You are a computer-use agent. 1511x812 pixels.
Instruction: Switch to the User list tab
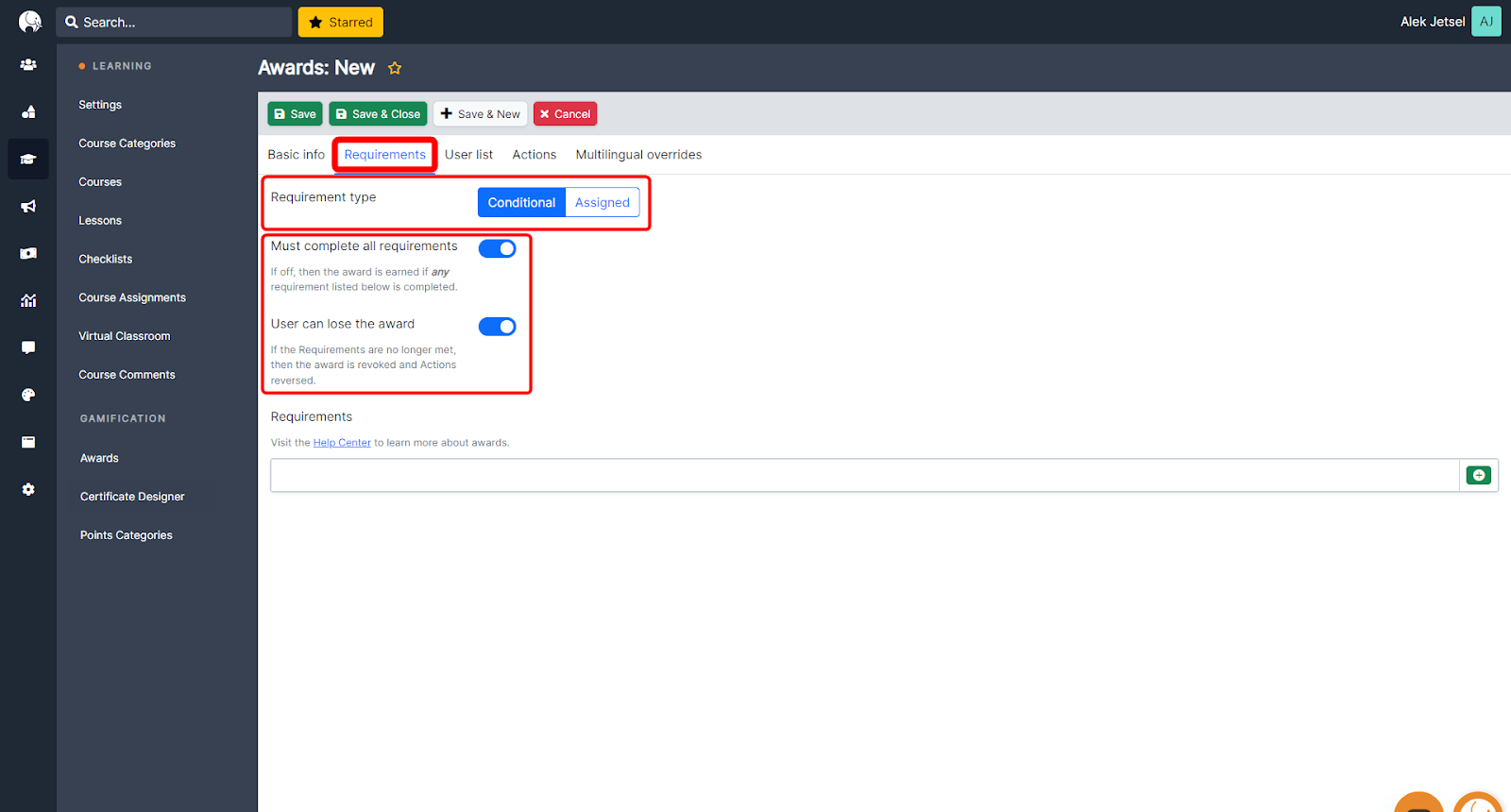[468, 155]
